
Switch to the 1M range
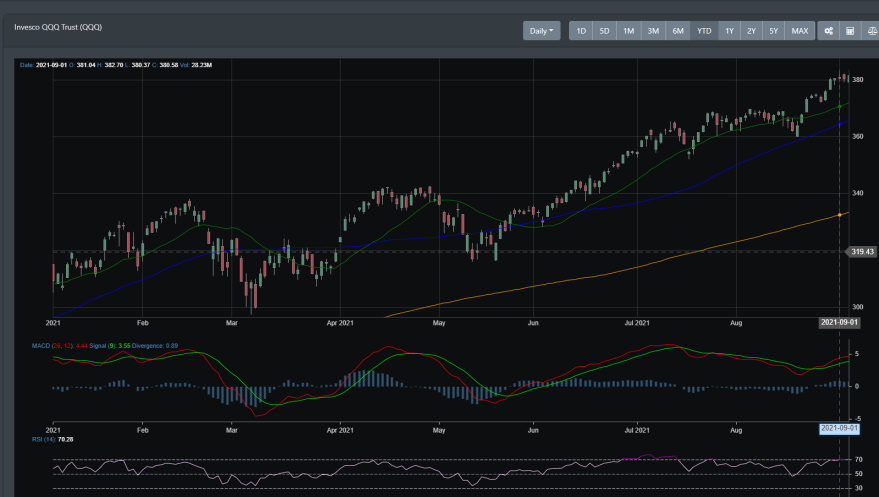point(628,31)
